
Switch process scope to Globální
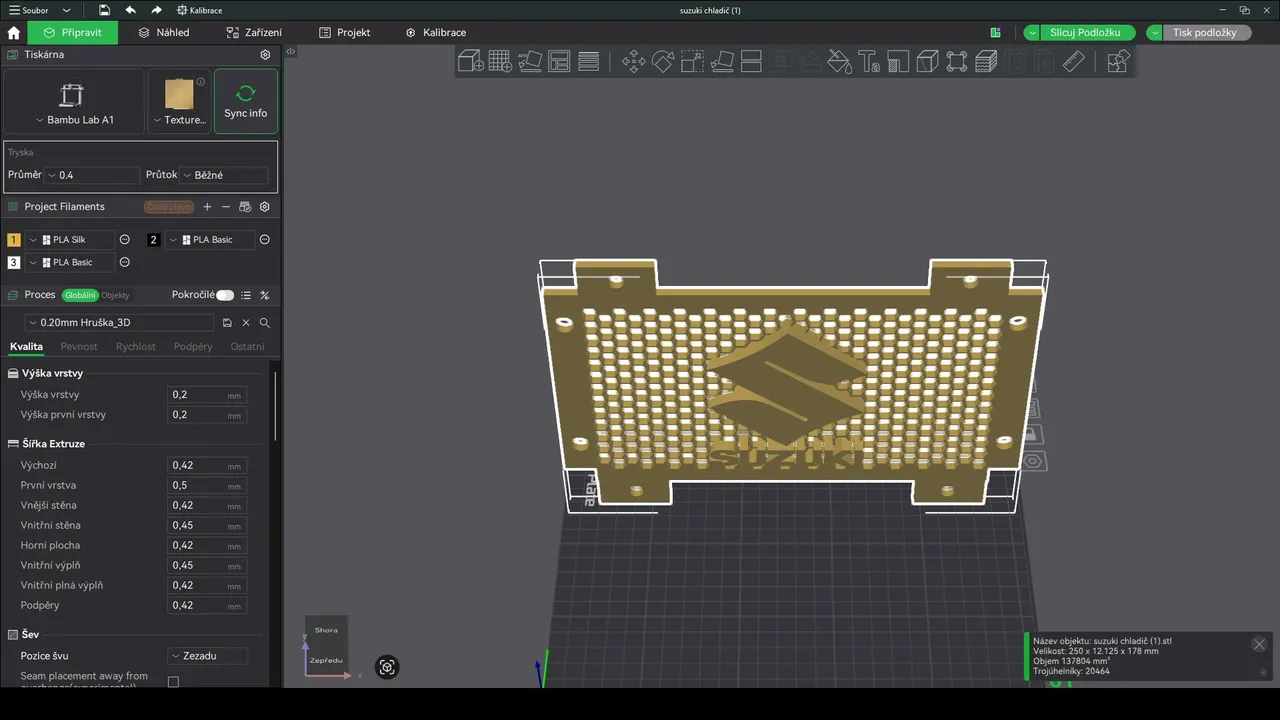click(x=80, y=295)
